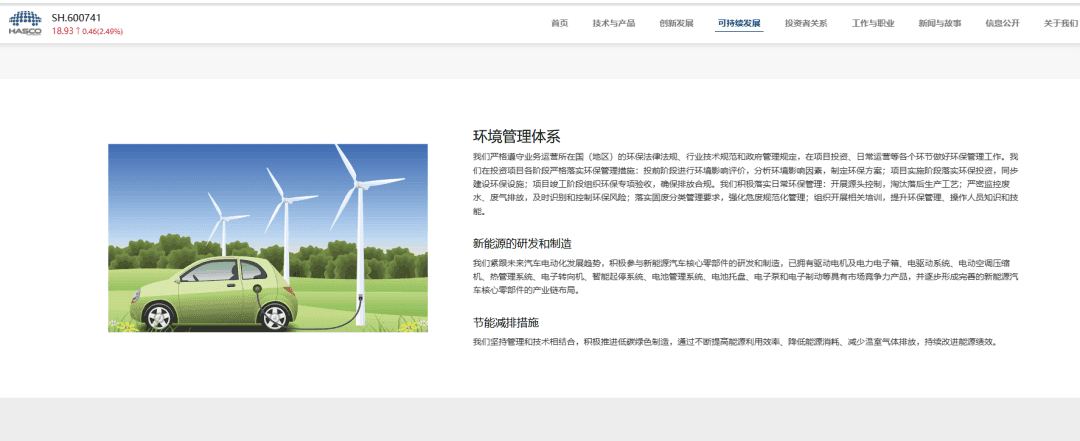Go to the 首页 home page
This screenshot has width=1080, height=441.
[559, 23]
